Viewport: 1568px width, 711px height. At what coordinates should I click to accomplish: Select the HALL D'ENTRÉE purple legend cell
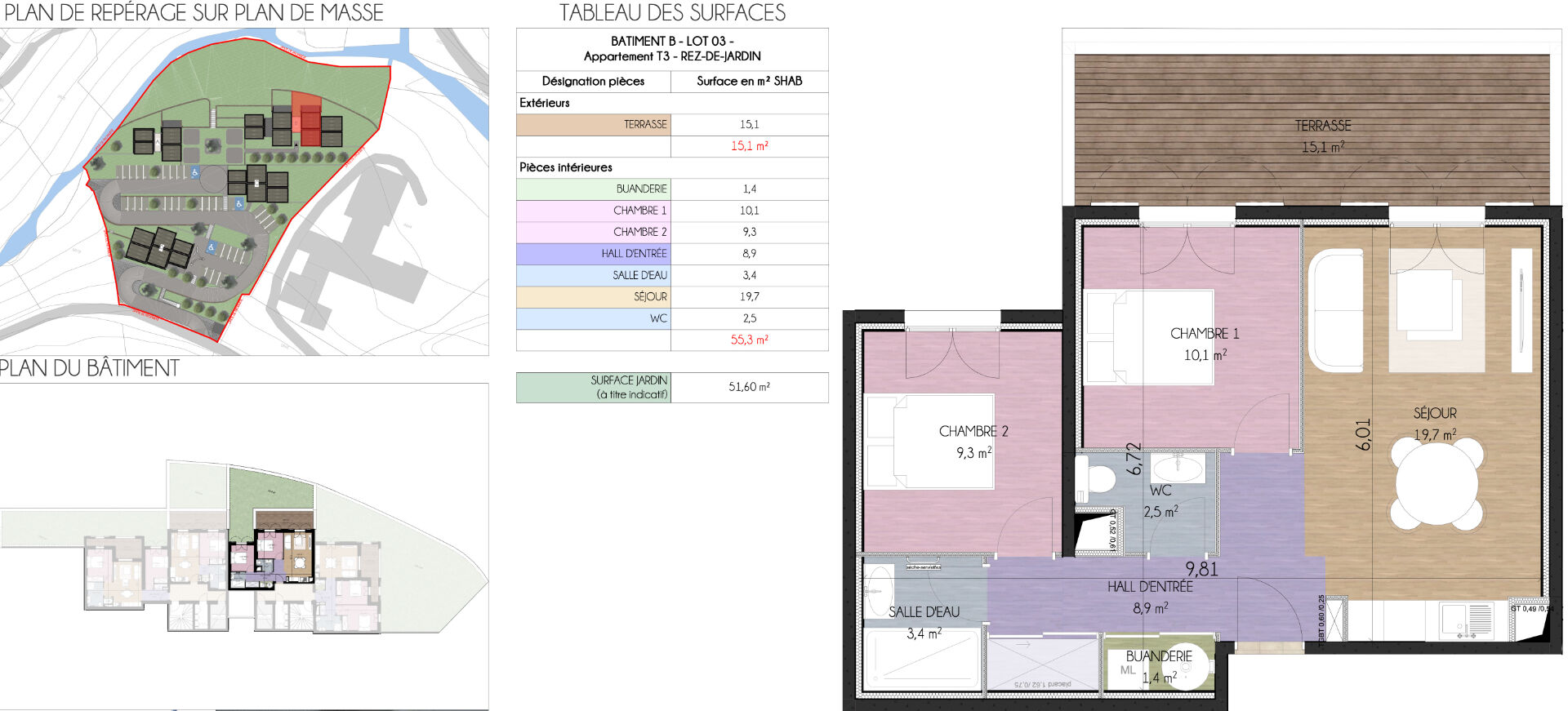(594, 254)
